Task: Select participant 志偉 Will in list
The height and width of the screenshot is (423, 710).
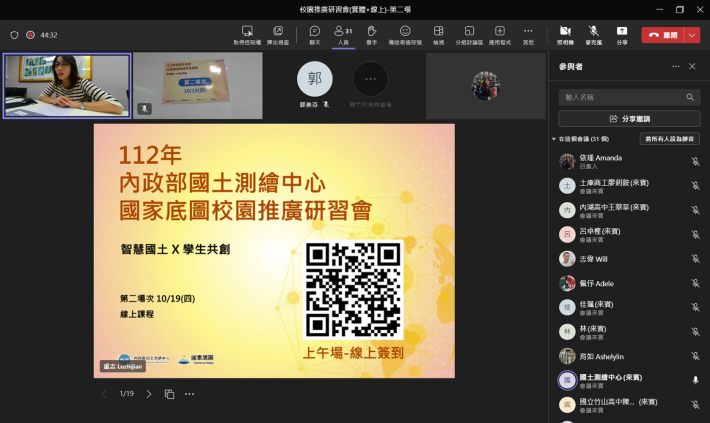Action: (x=629, y=259)
